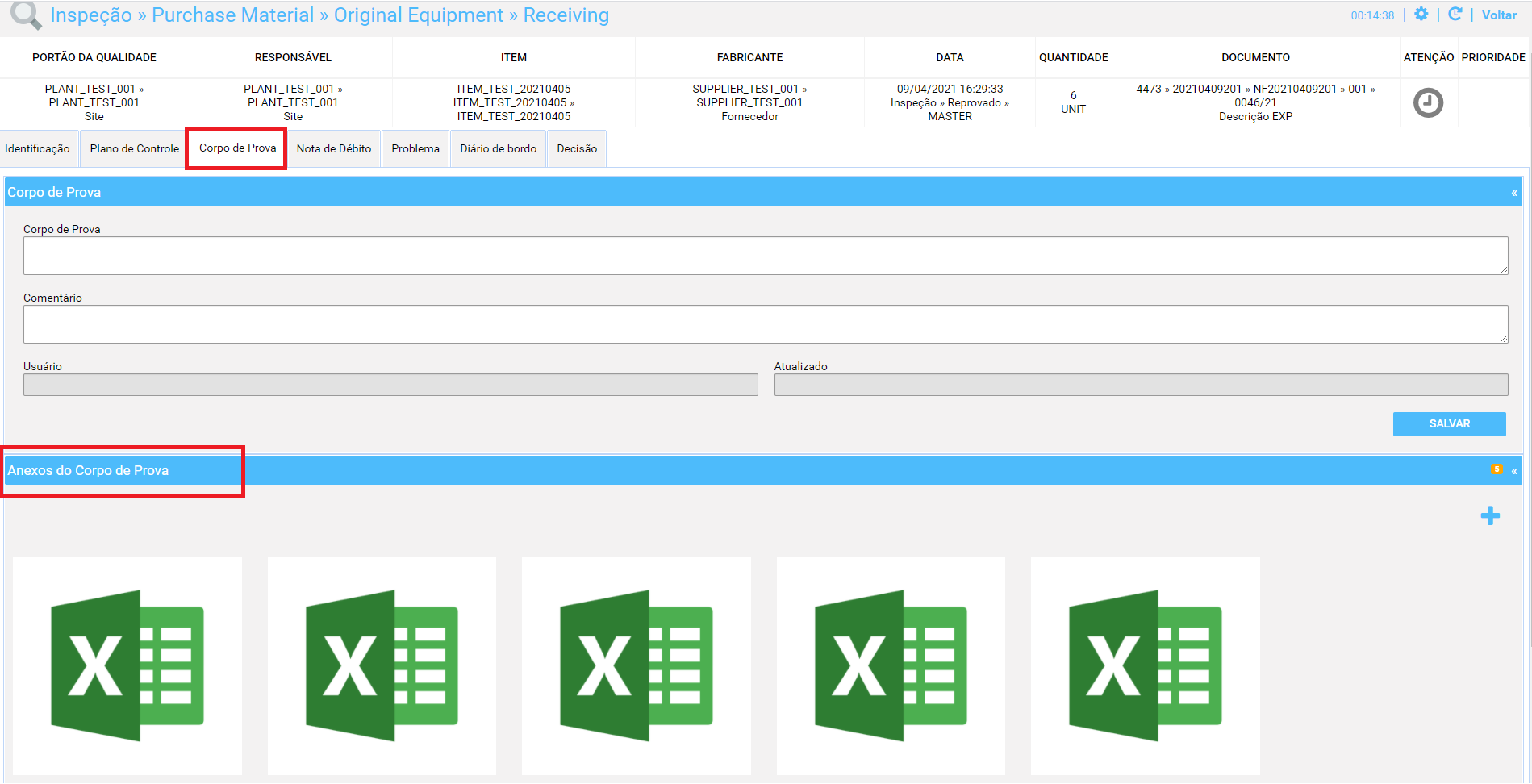
Task: Click the session timer 00:14:38
Action: pyautogui.click(x=1372, y=15)
